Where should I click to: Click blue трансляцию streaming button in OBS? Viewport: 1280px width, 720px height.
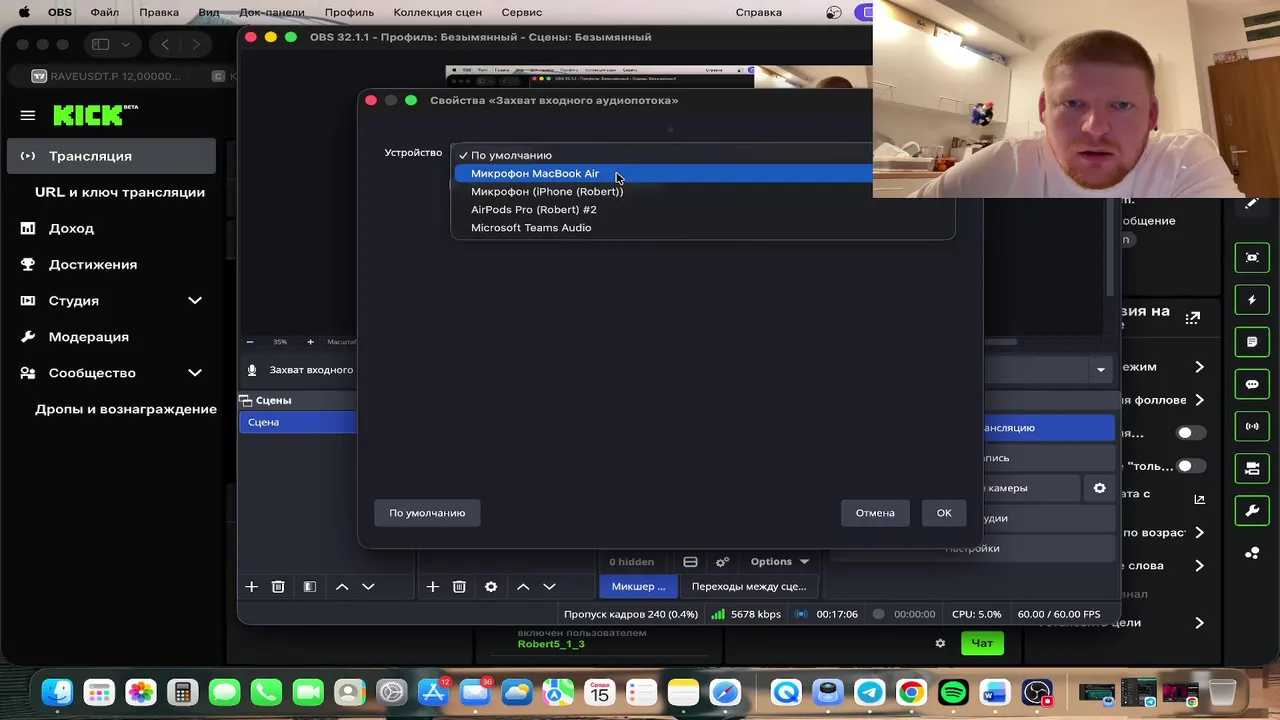pyautogui.click(x=1049, y=428)
